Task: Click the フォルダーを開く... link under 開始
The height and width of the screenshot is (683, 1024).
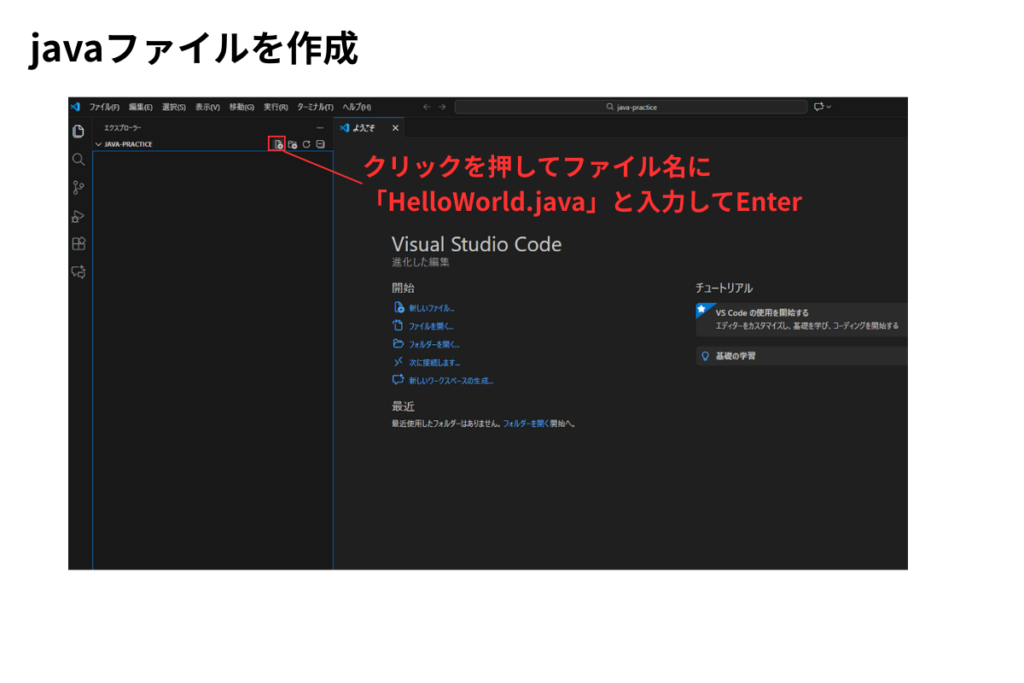Action: coord(434,344)
